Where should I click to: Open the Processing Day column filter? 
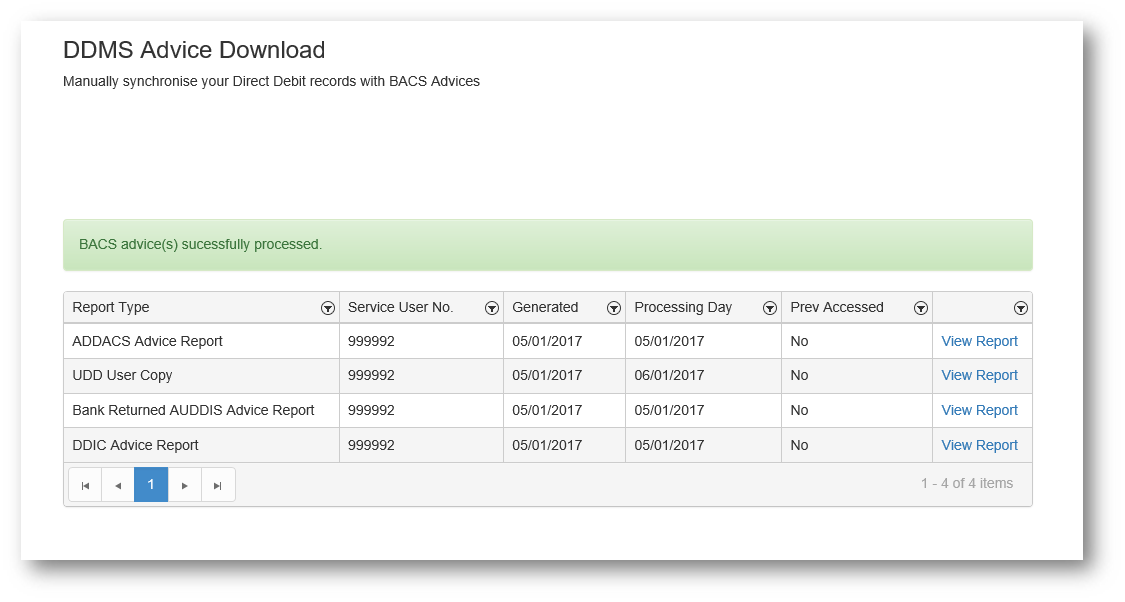[770, 308]
